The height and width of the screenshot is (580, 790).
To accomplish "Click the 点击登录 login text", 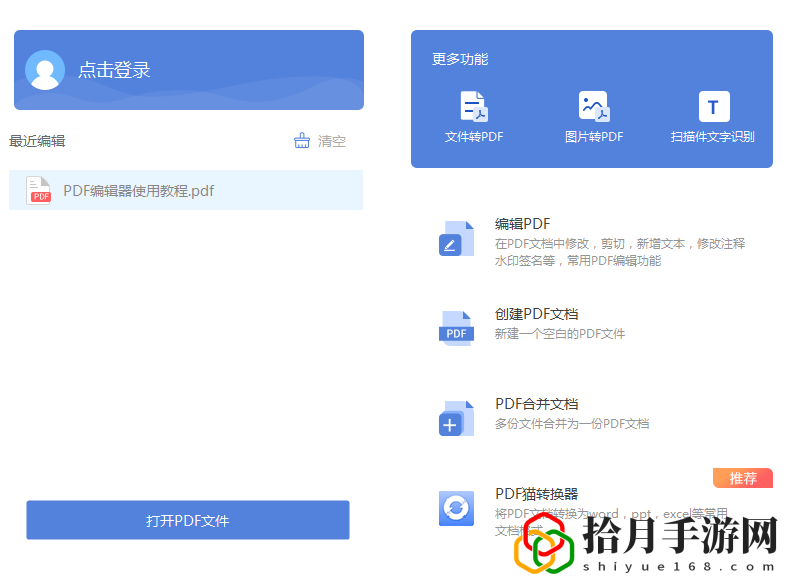I will coord(114,70).
